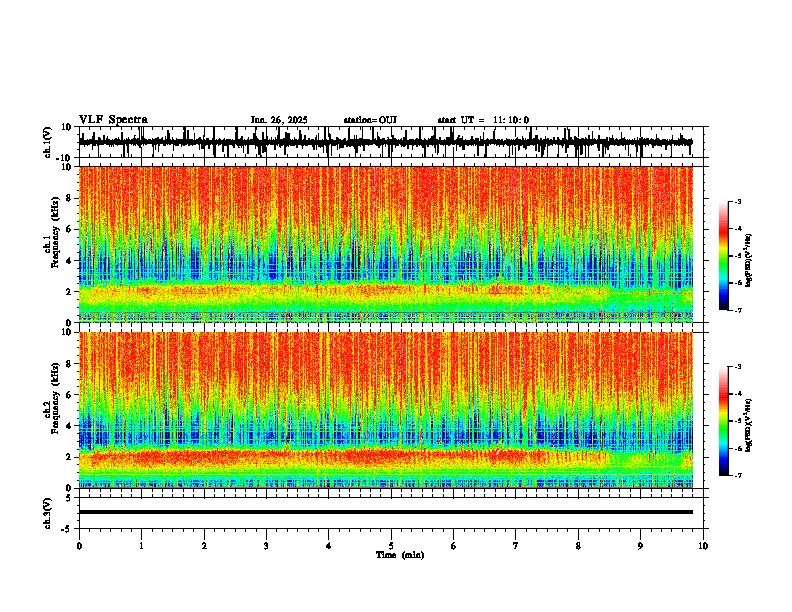
Task: Click the "-7" label on ch.2 colorbar
Action: point(737,475)
